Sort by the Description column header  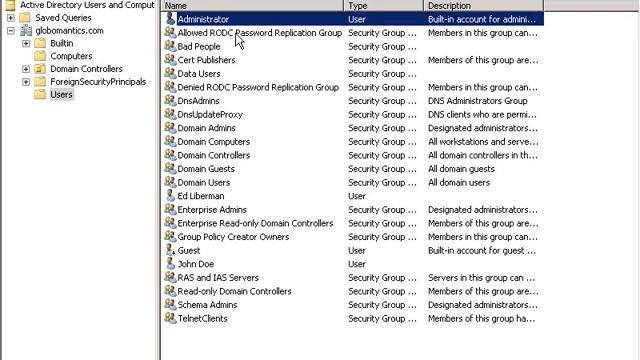click(x=484, y=5)
